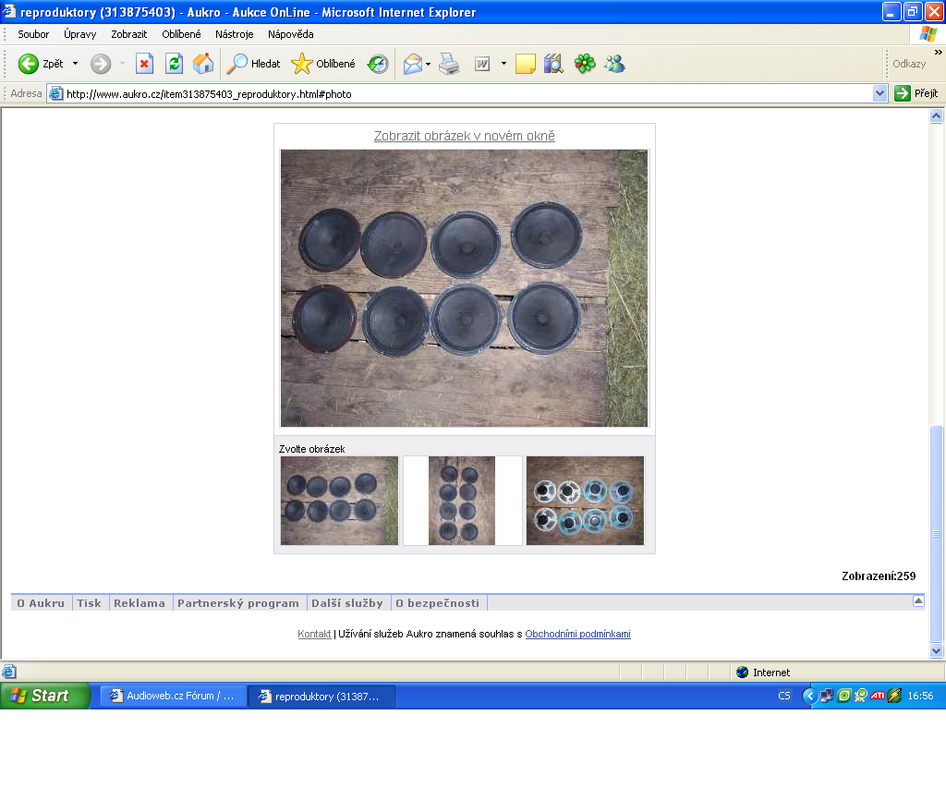Open the History clock icon
This screenshot has height=800, width=946.
[378, 63]
